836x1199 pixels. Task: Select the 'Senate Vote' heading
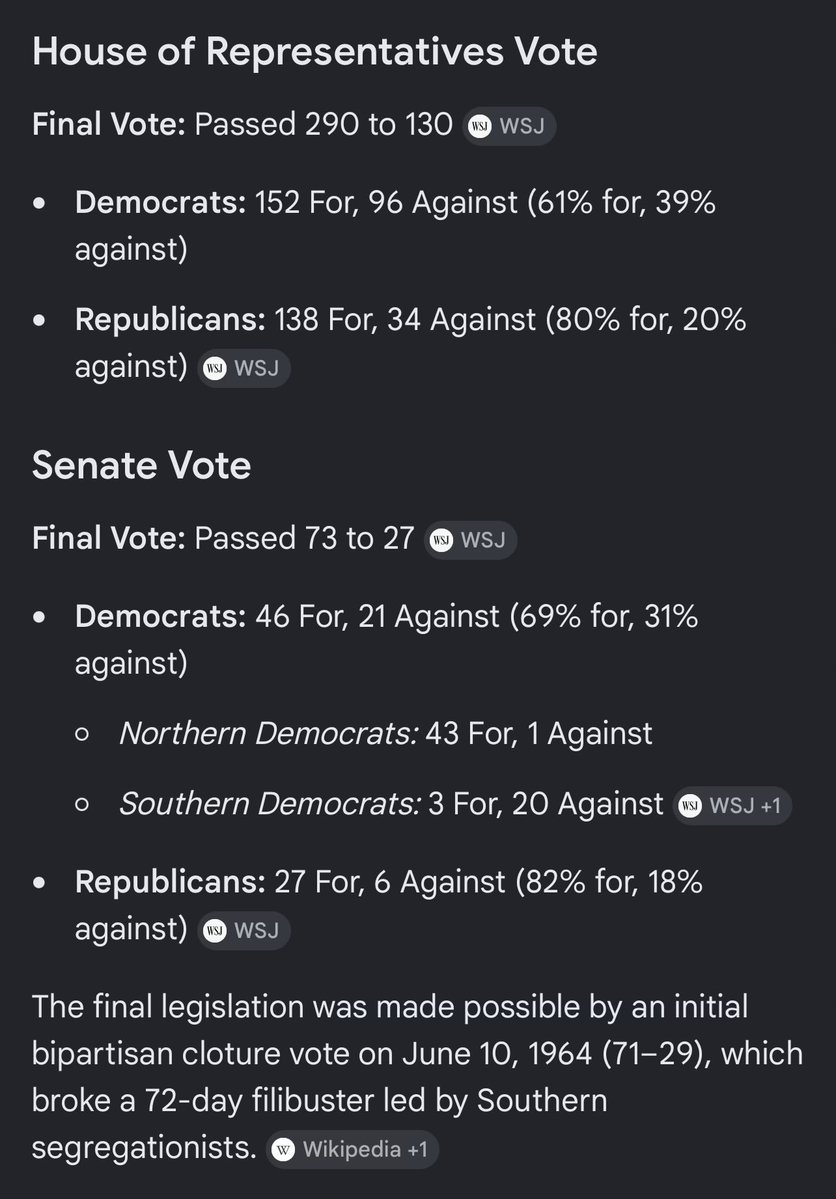click(x=142, y=465)
